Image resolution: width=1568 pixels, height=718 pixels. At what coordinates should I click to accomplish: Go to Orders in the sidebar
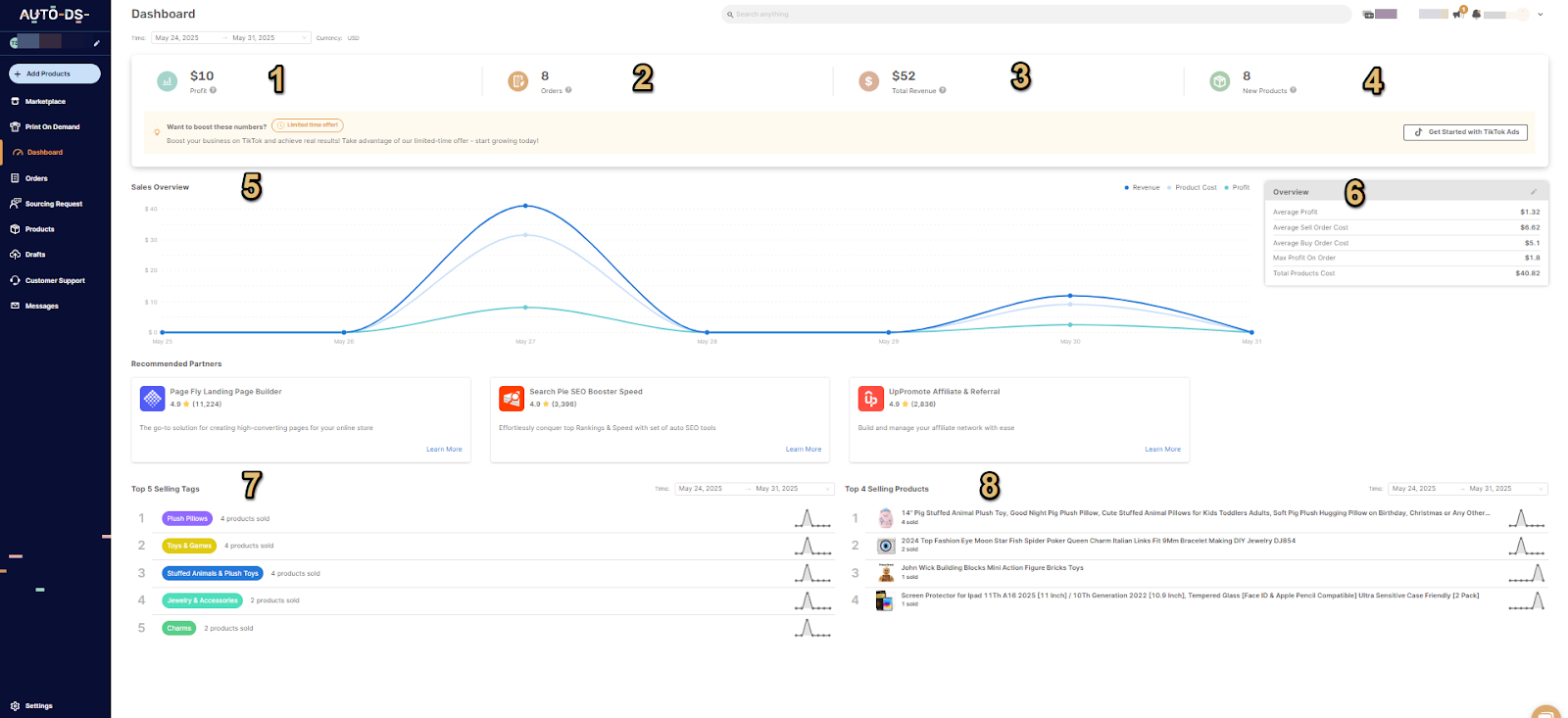tap(36, 178)
